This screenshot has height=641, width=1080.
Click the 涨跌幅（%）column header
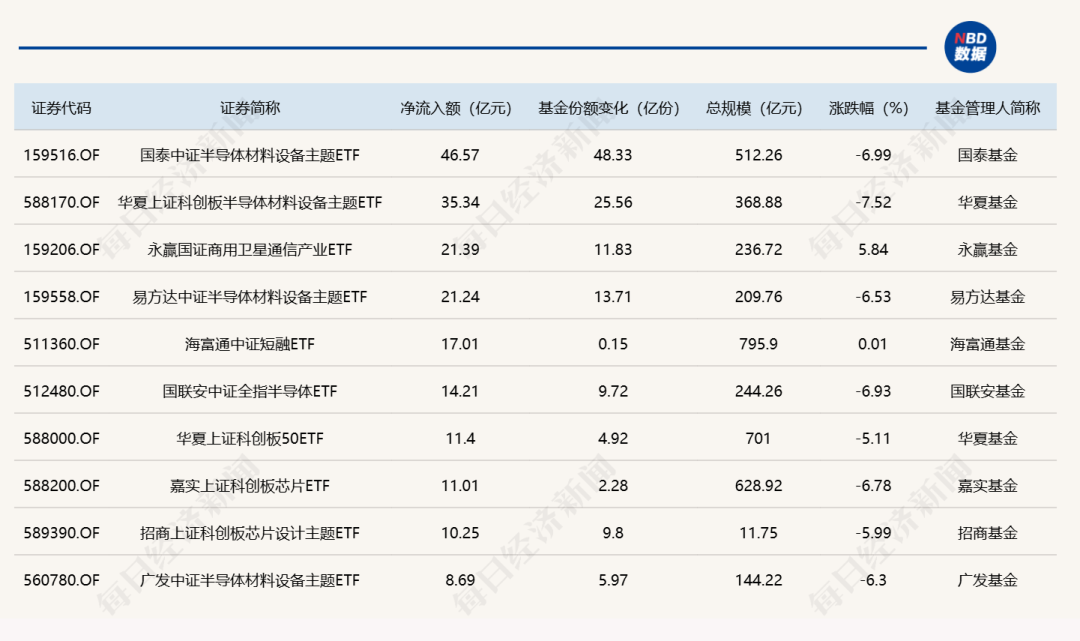coord(869,108)
